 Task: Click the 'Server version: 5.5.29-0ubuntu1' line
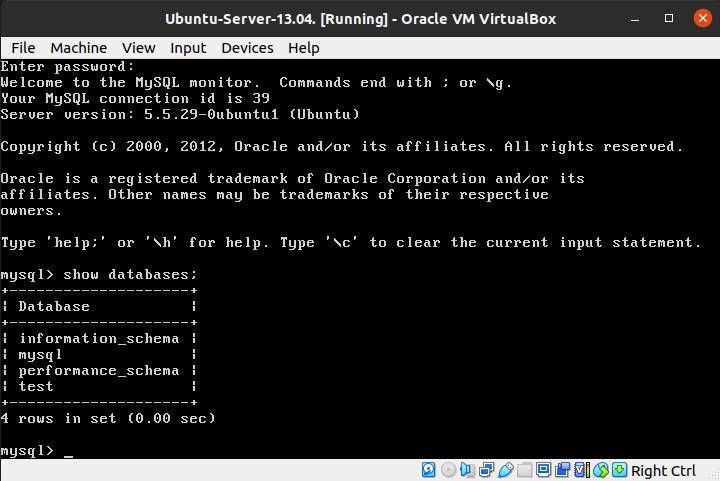point(180,114)
